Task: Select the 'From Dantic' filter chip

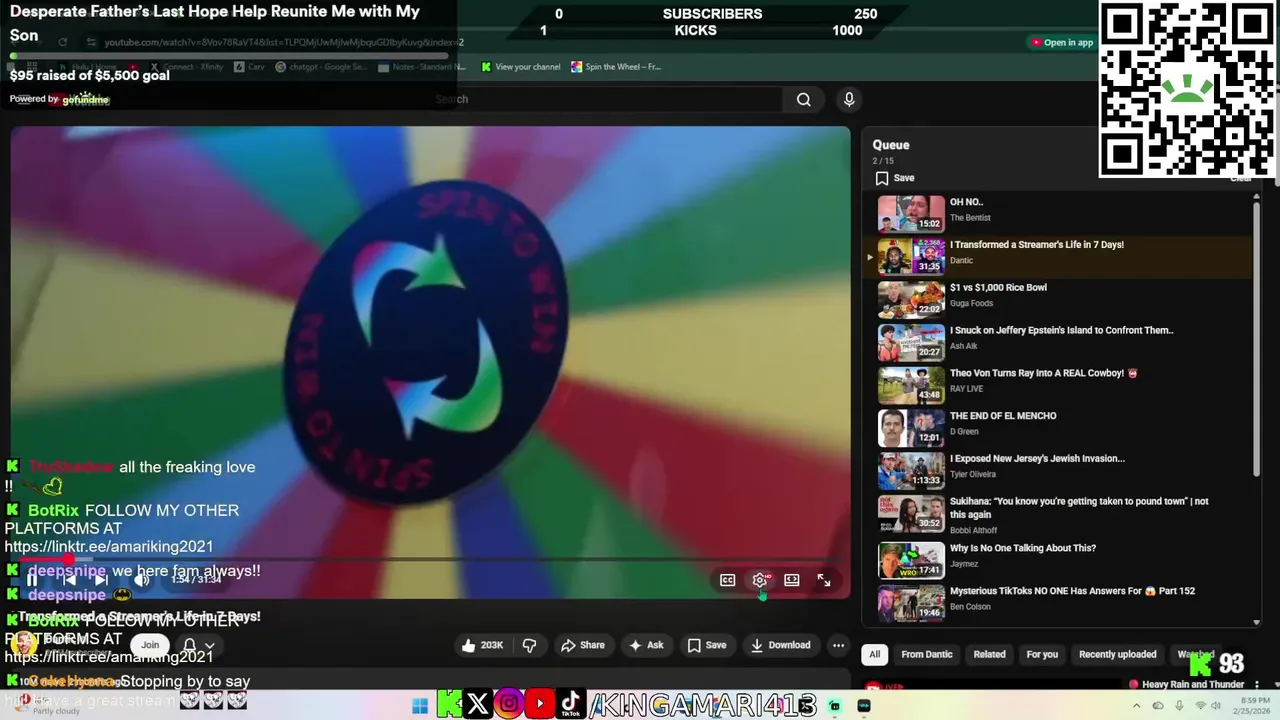Action: pos(927,654)
